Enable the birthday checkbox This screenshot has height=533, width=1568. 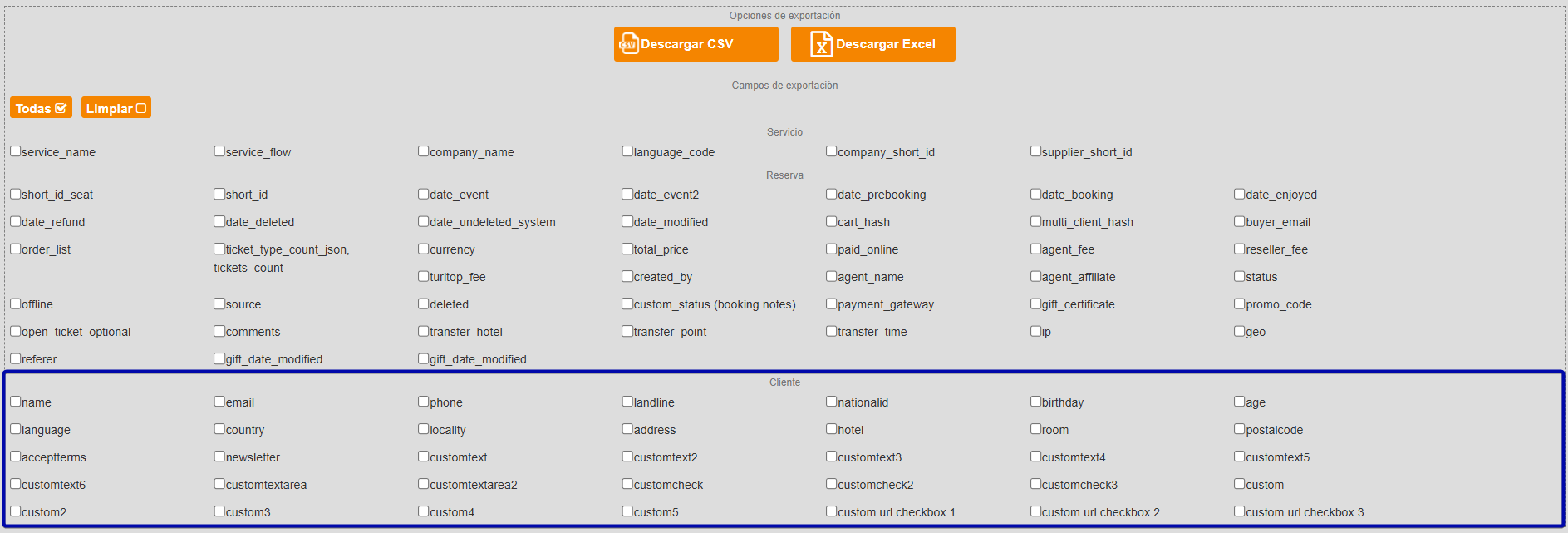click(x=1036, y=402)
